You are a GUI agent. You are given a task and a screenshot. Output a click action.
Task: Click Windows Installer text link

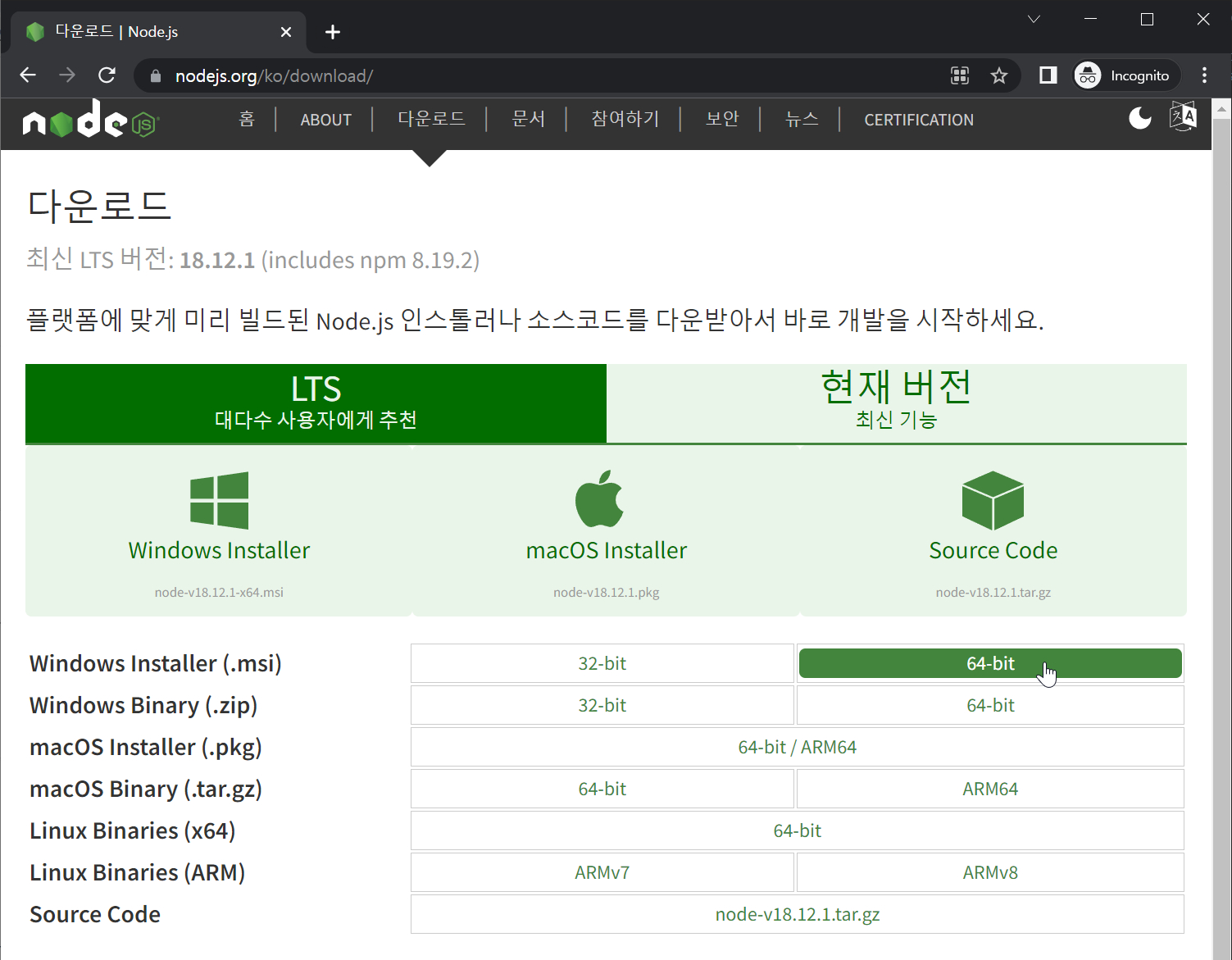219,550
